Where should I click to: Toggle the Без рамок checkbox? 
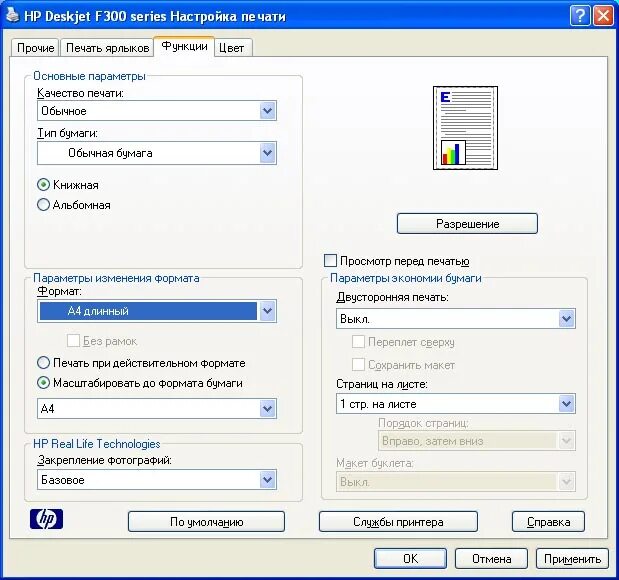pos(73,341)
